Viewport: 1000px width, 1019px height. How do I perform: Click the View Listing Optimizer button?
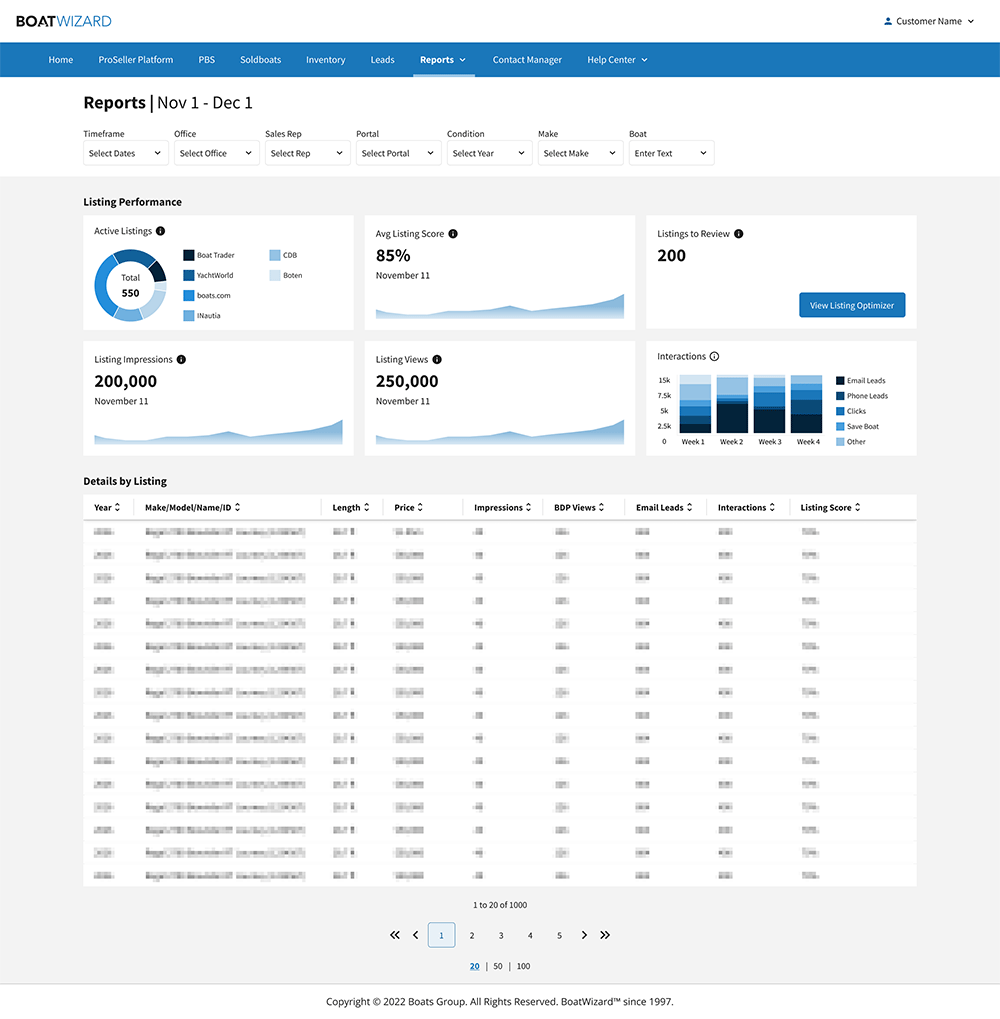[852, 304]
